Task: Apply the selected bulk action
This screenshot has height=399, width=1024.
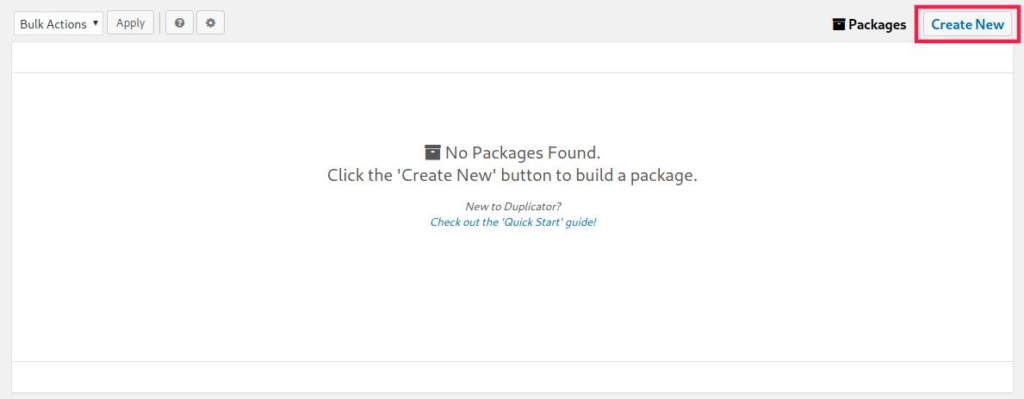Action: 131,23
